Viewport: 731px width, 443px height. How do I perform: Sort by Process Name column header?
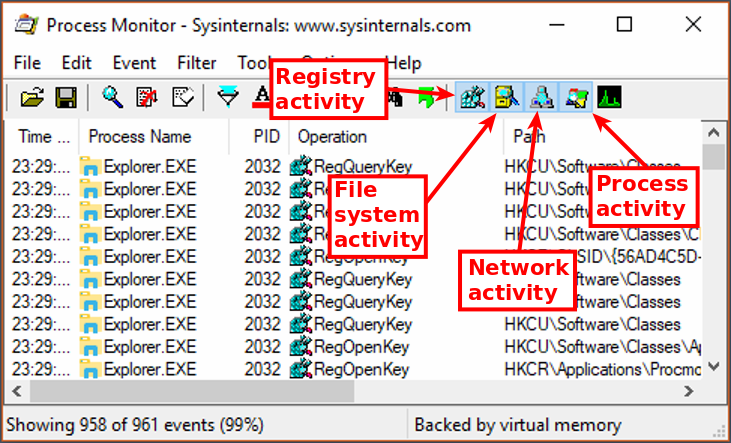[x=139, y=136]
